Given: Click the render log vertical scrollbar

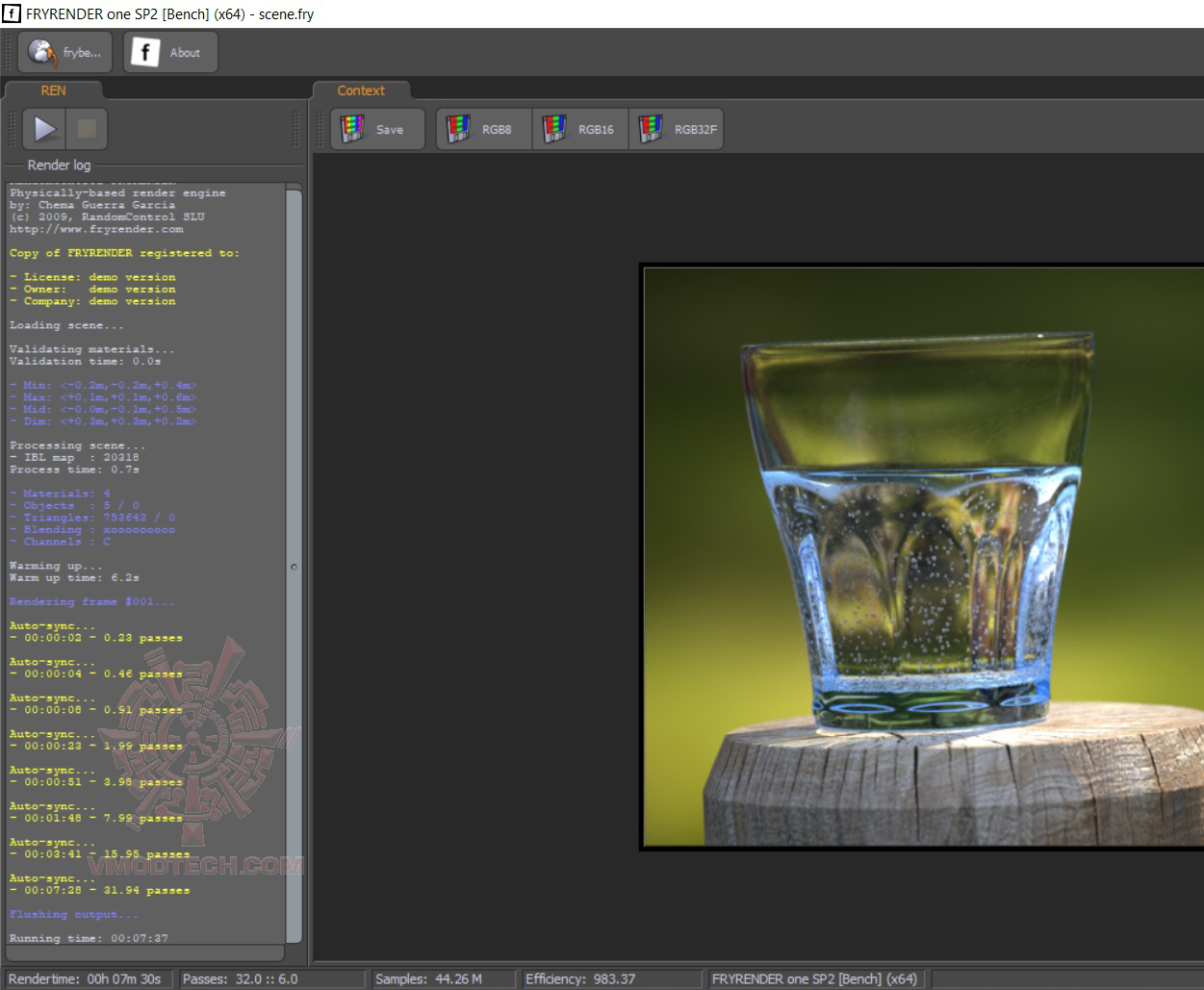Looking at the screenshot, I should click(x=295, y=385).
